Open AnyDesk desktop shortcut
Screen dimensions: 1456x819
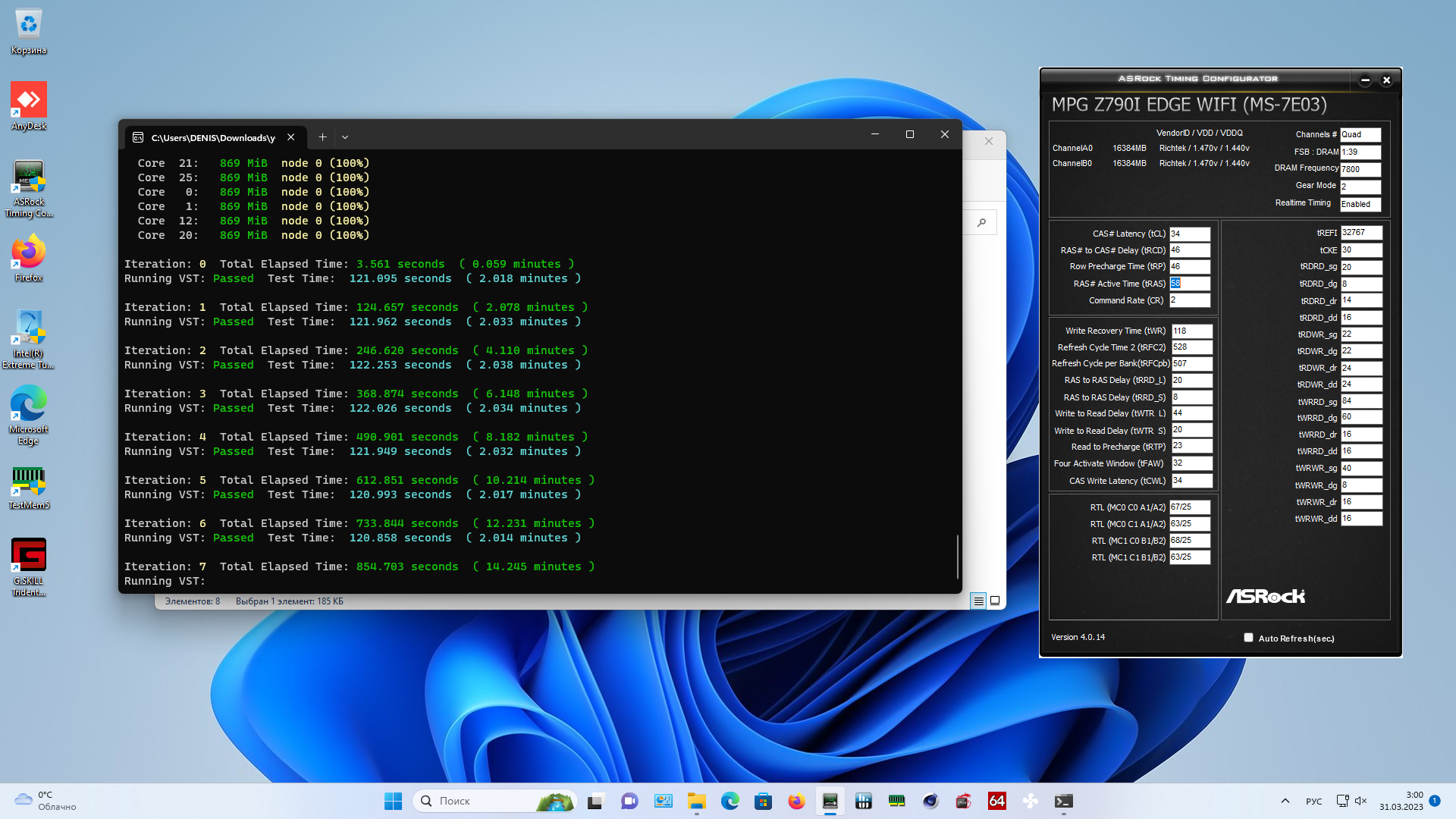pos(29,101)
